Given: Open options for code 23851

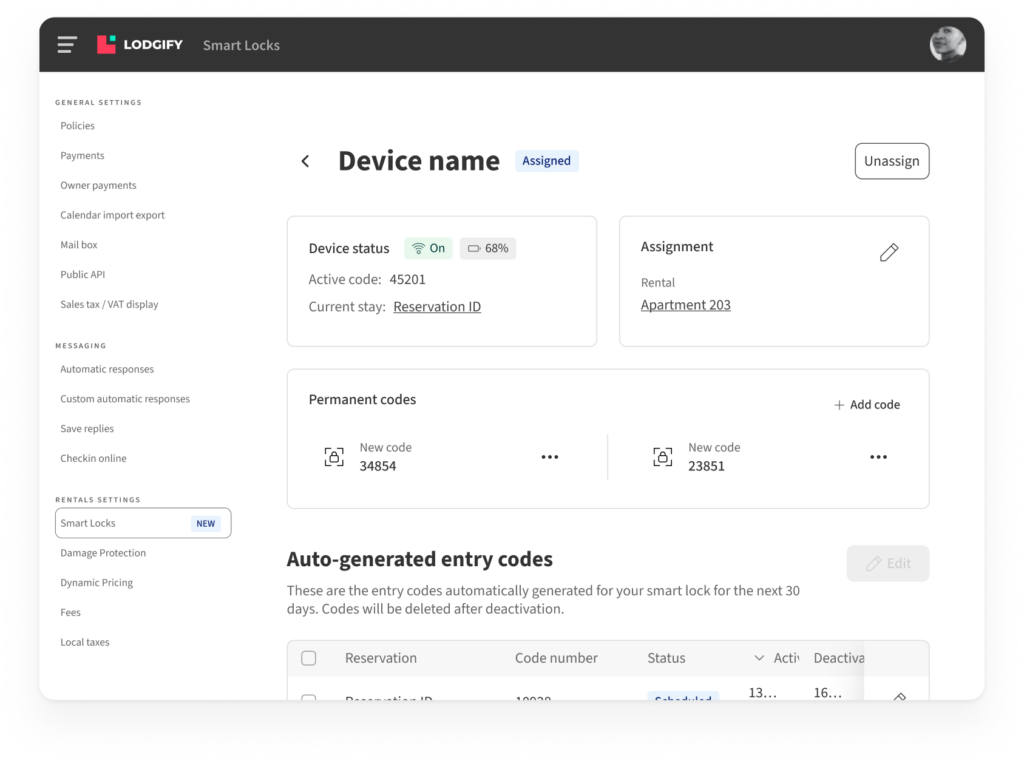Looking at the screenshot, I should (x=878, y=457).
